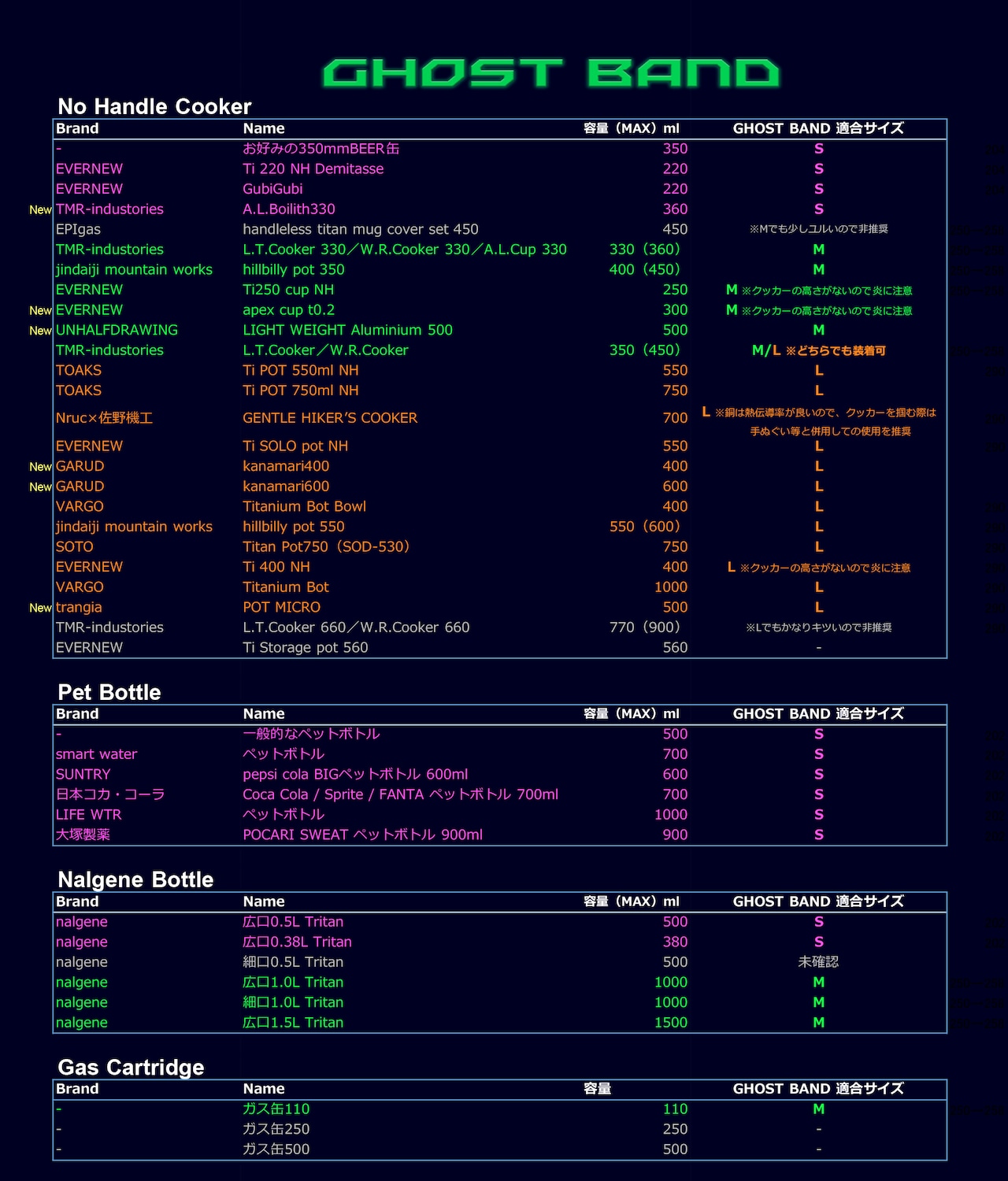Select '一般的なペットボトル' name cell
This screenshot has width=1008, height=1181.
pyautogui.click(x=311, y=734)
